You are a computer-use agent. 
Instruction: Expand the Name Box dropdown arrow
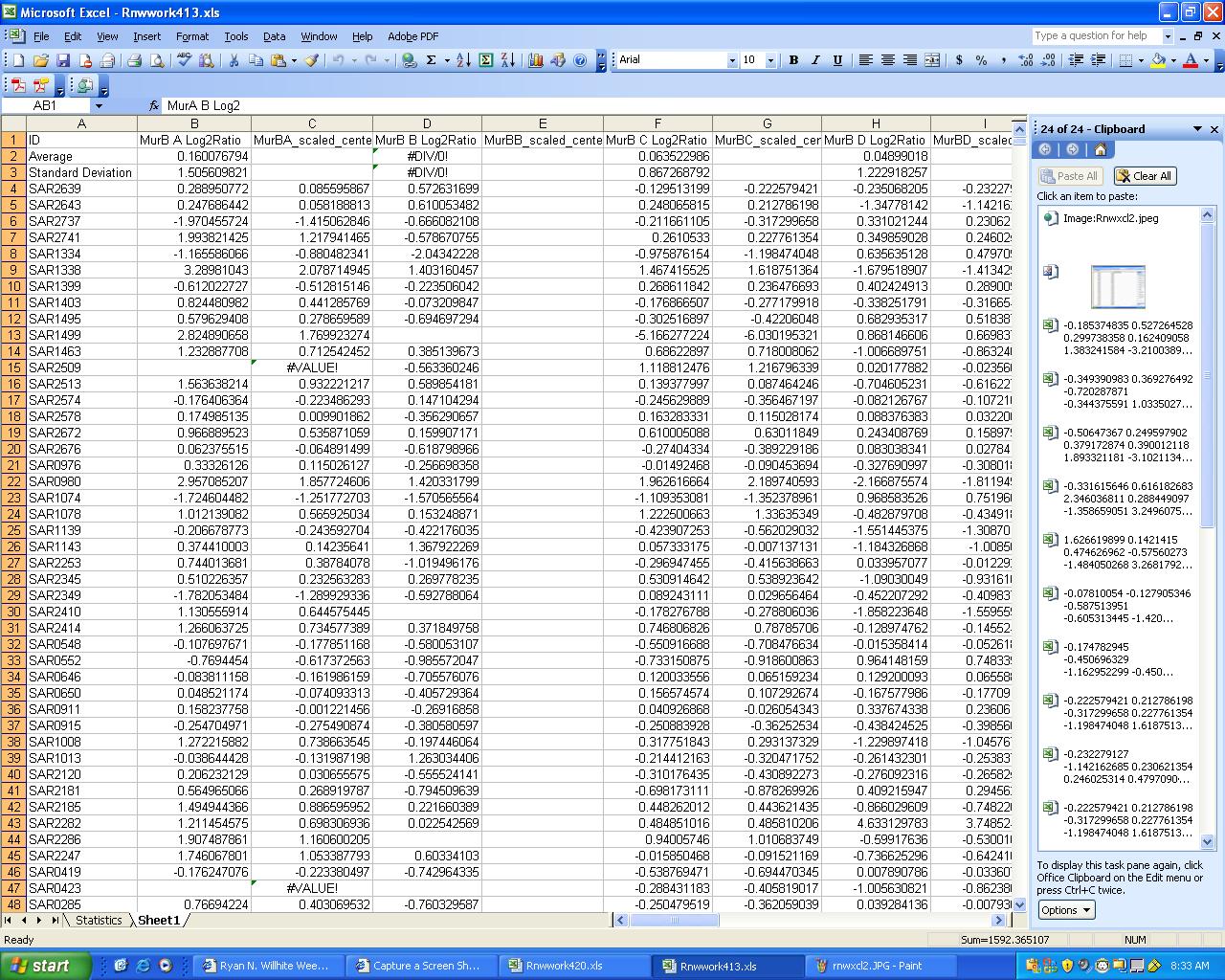(98, 106)
